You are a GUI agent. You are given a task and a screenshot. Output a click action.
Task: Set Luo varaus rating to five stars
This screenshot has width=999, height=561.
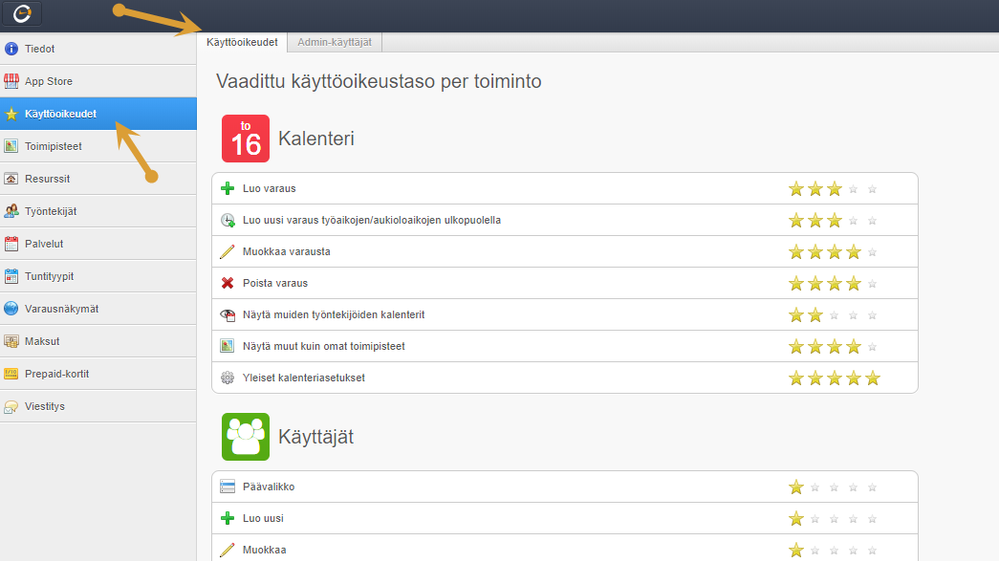(872, 189)
